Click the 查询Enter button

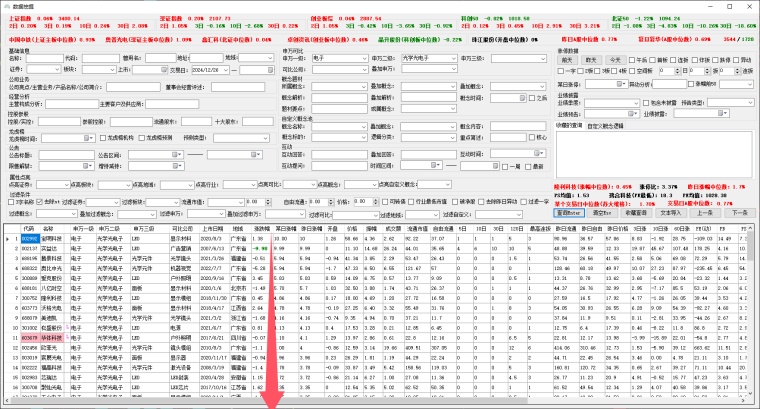click(569, 213)
